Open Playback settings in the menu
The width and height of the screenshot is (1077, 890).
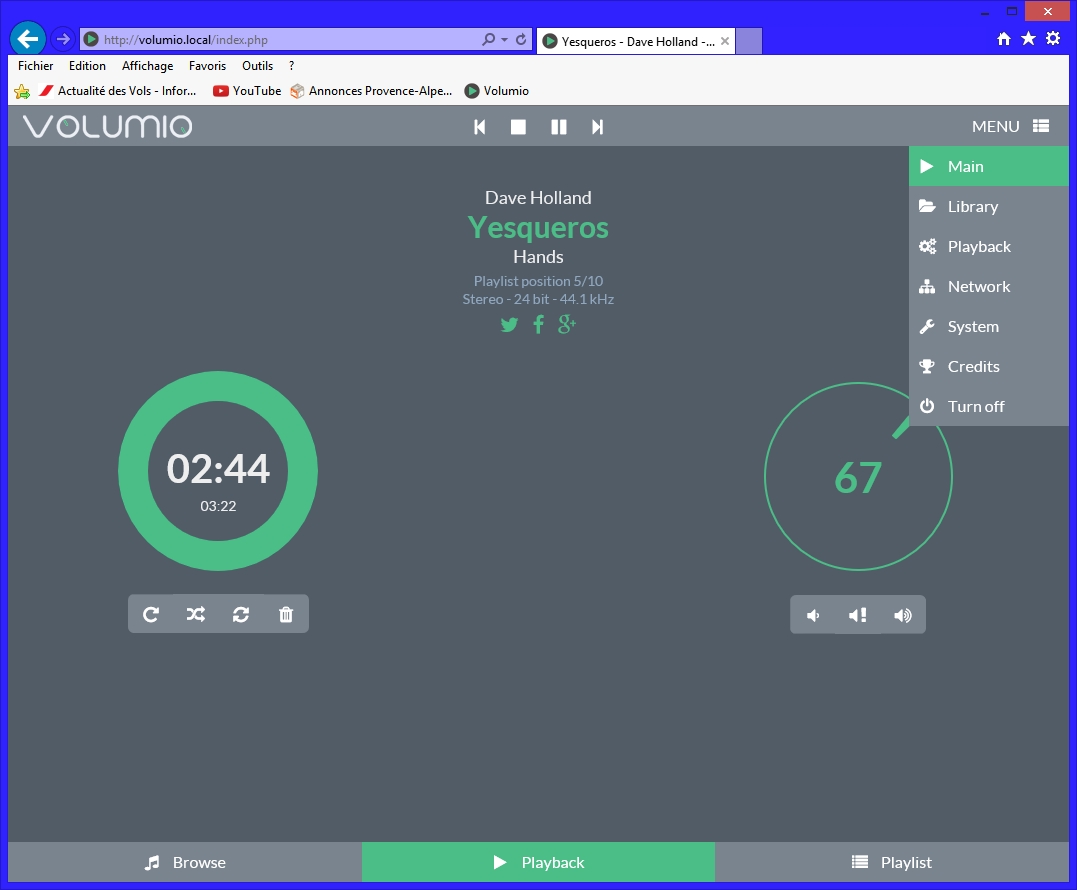[988, 246]
